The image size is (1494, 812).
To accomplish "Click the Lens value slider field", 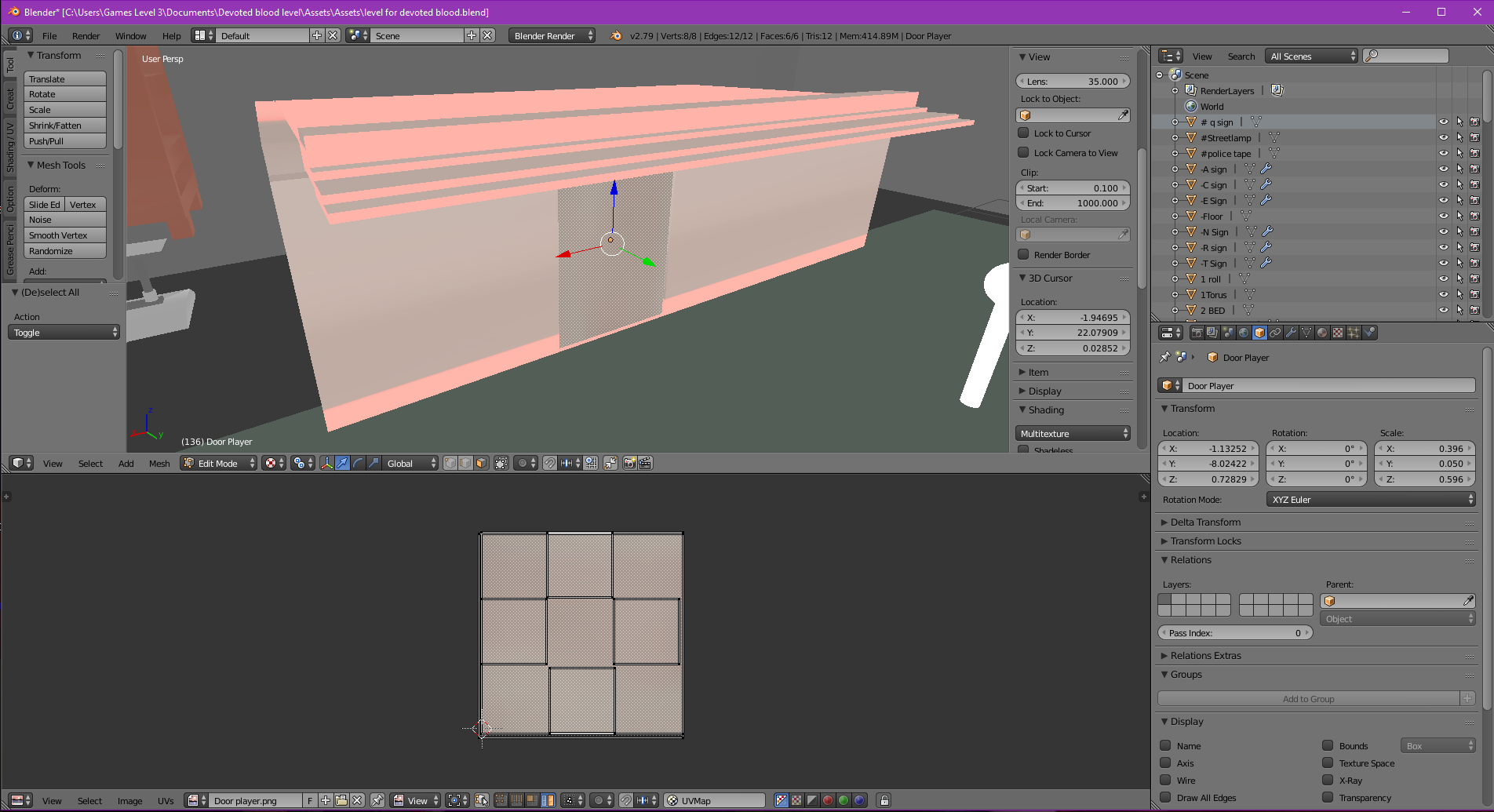I will (1072, 82).
